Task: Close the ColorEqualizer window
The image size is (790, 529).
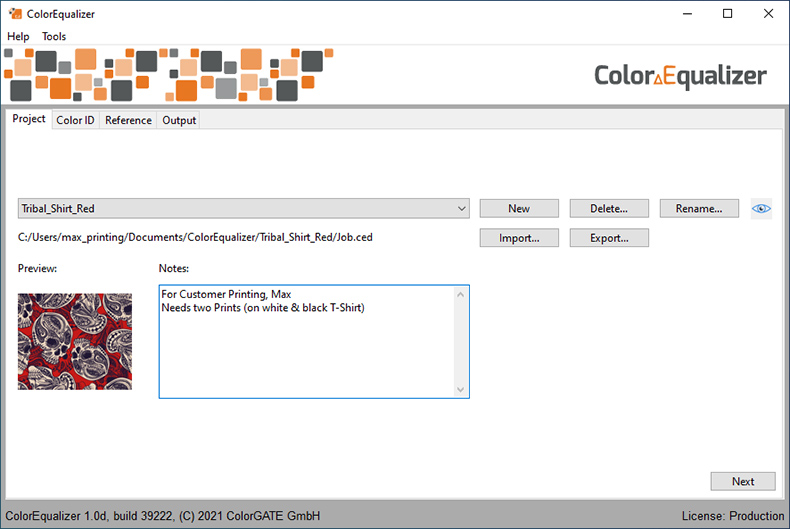Action: (768, 14)
